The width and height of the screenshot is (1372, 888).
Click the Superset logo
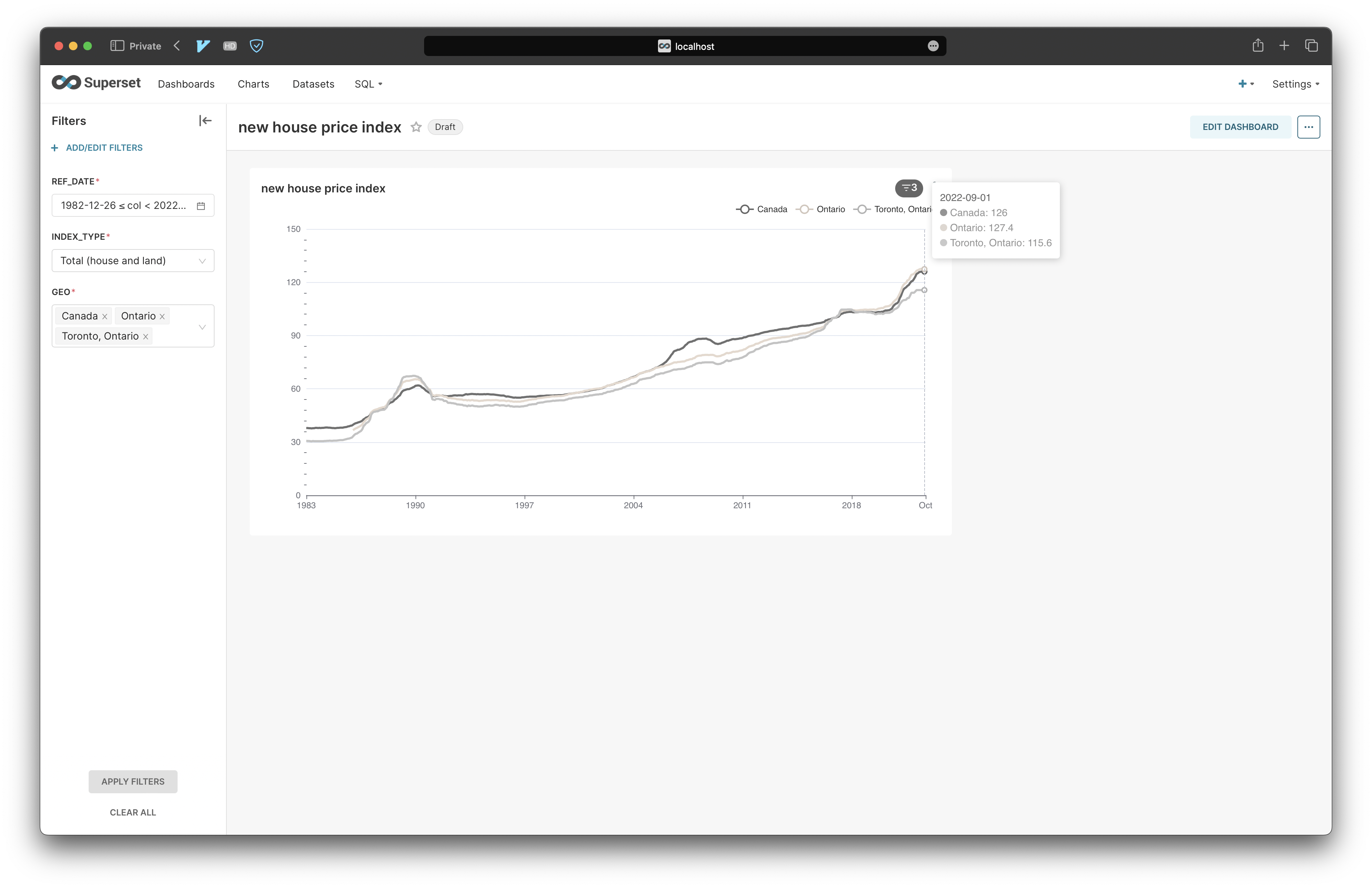pyautogui.click(x=96, y=83)
